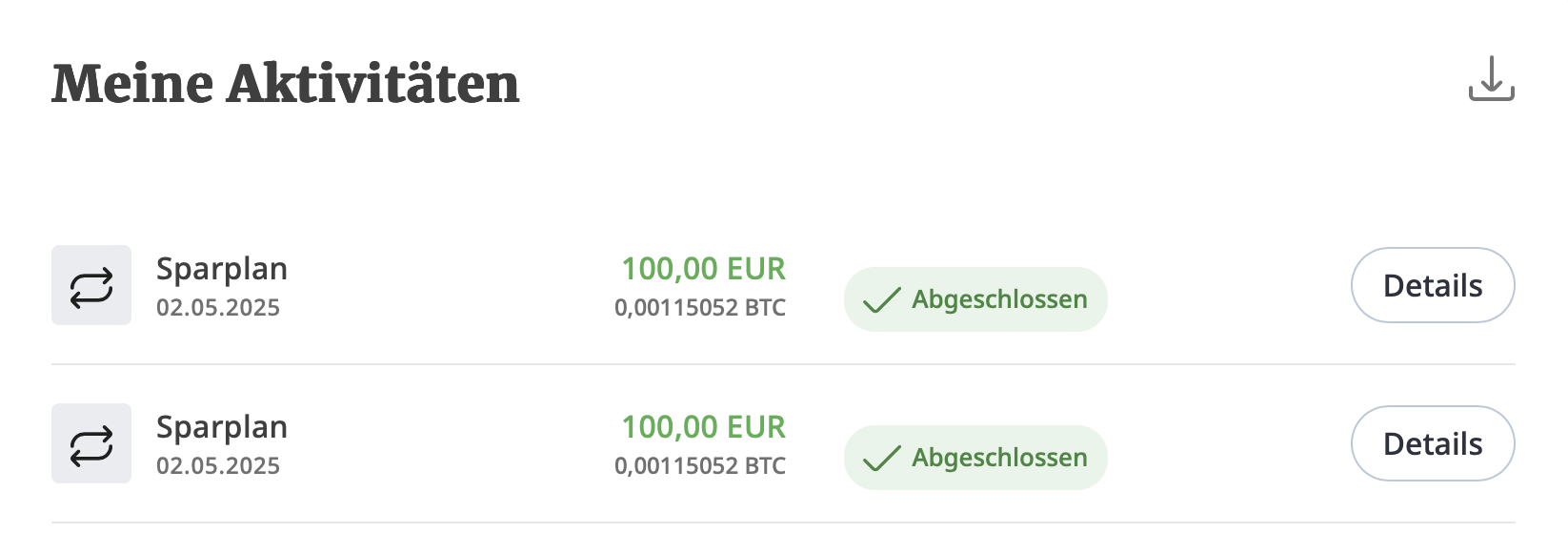Click the 0,00115052 BTC value in the second entry
Screen dimensions: 1568x553
coord(700,466)
